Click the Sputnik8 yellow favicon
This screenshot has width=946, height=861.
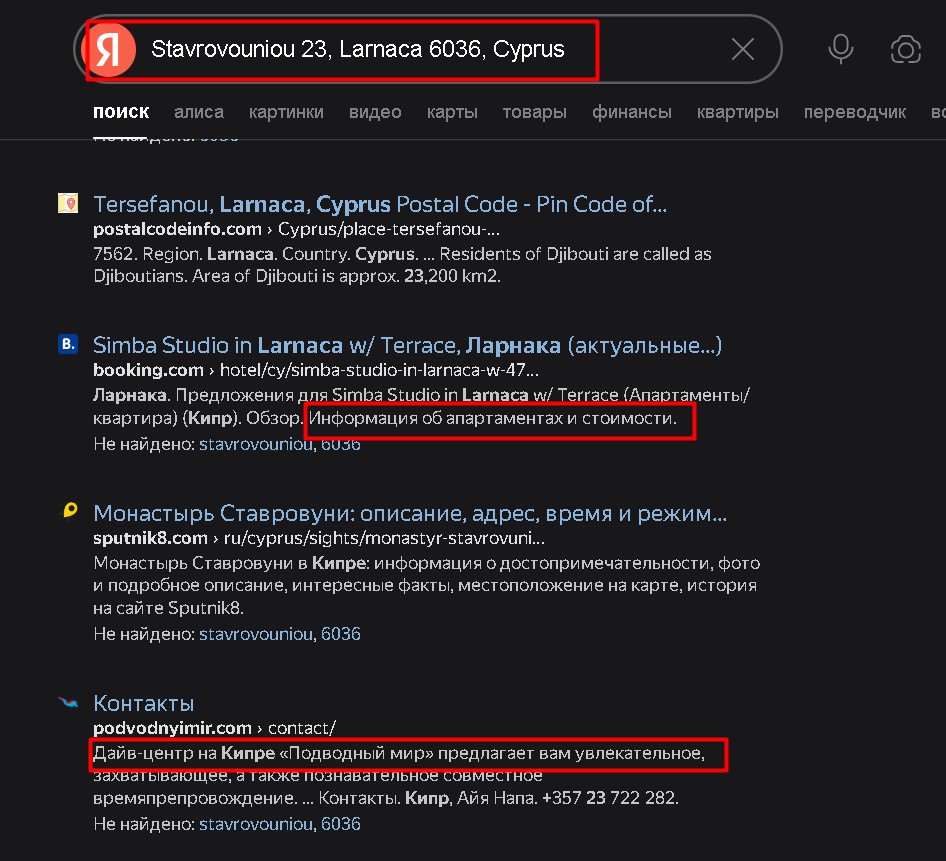69,513
